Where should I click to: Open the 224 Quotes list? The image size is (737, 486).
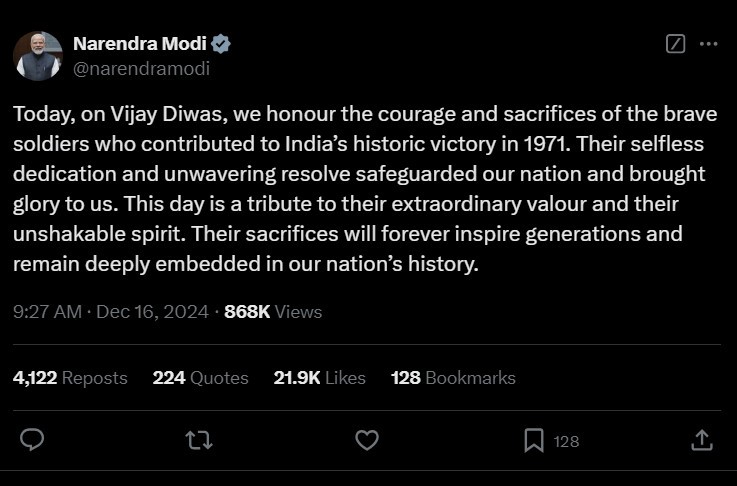pos(200,378)
